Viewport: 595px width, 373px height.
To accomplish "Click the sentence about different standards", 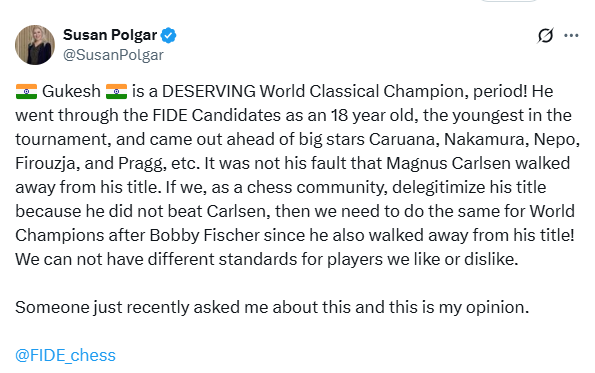I will [x=267, y=259].
